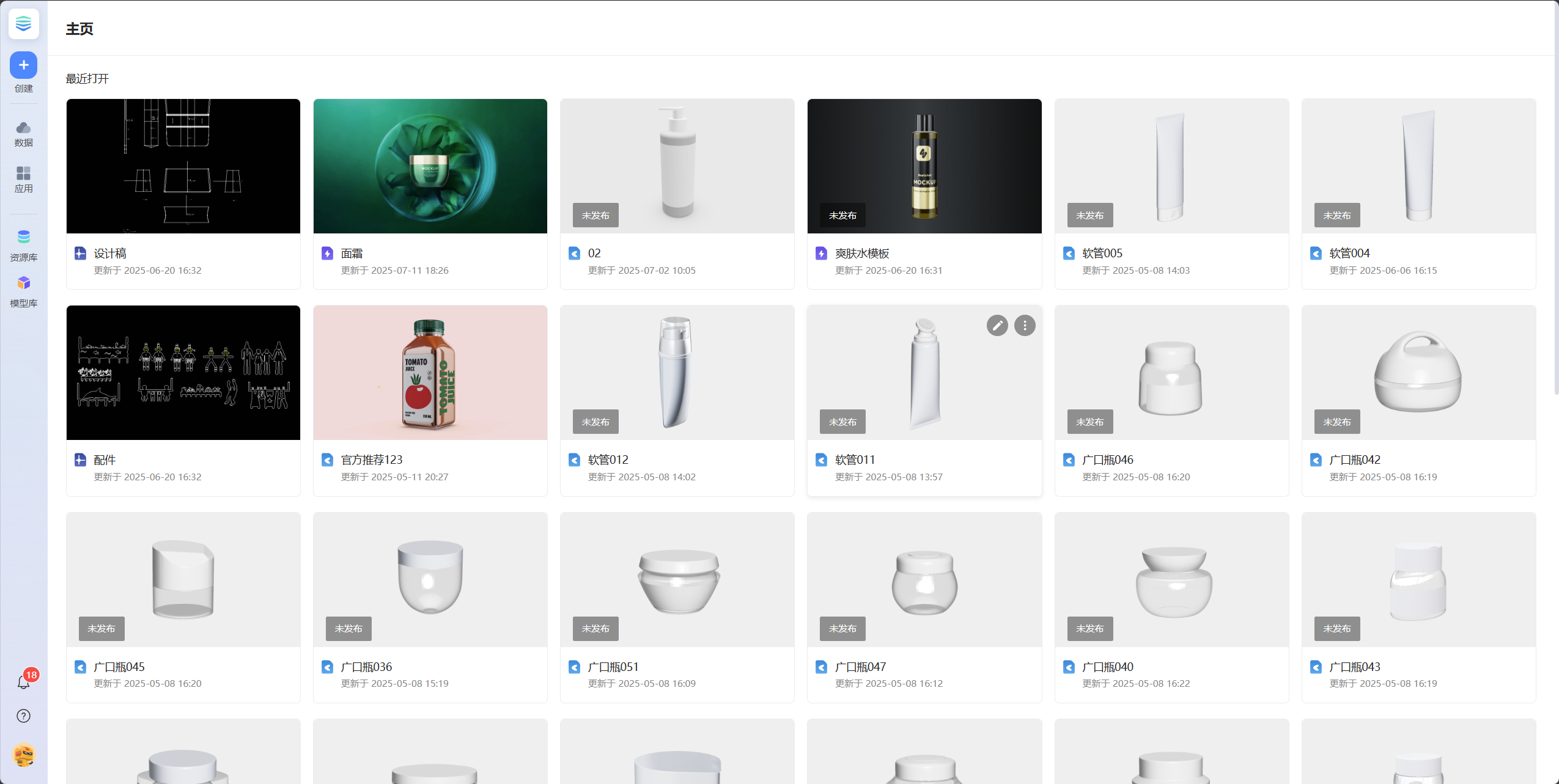Click the 未发布 badge on 软管004
1559x784 pixels.
click(x=1337, y=215)
